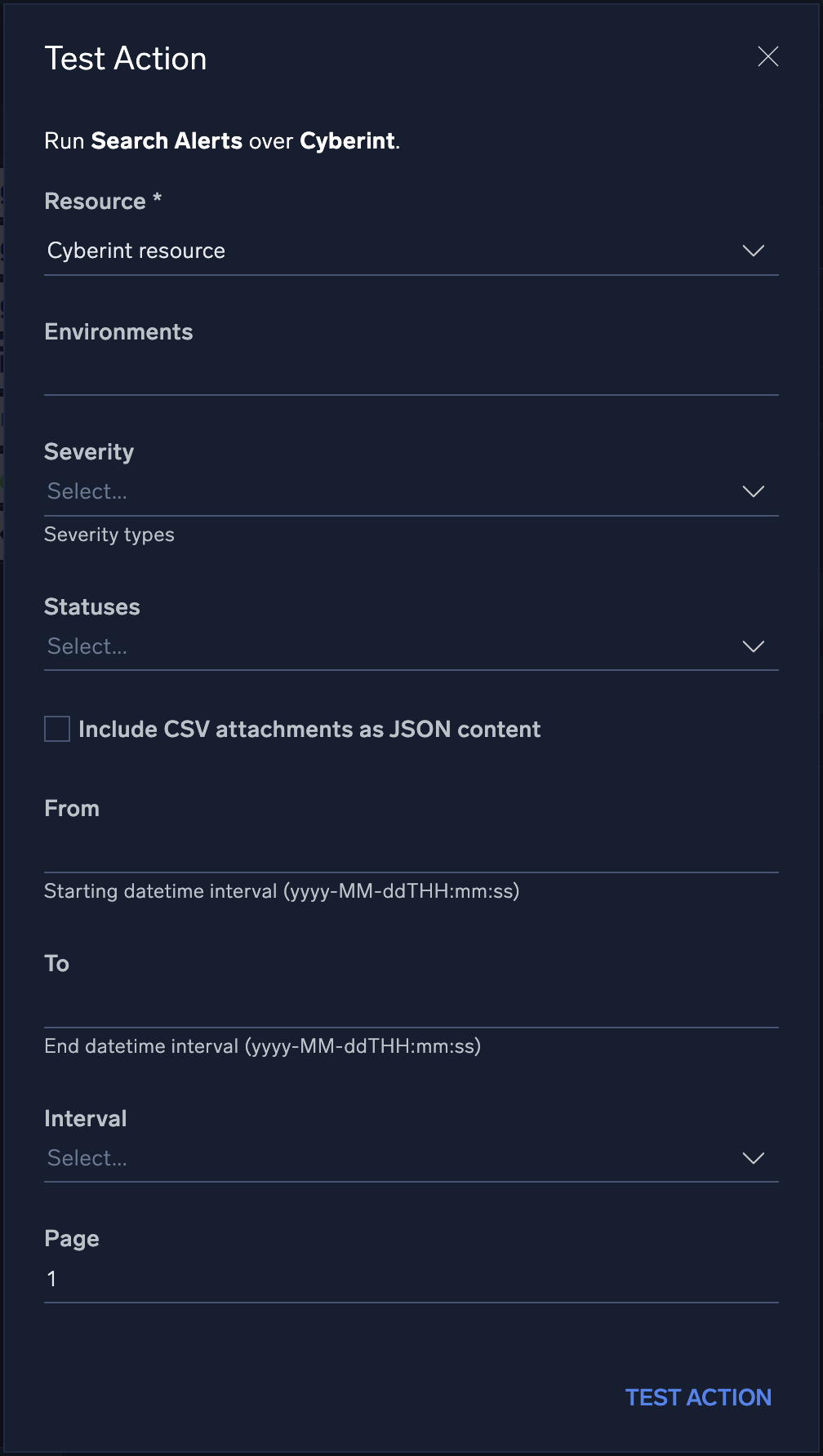Open the Resource dropdown showing Cyberint resource

click(408, 251)
